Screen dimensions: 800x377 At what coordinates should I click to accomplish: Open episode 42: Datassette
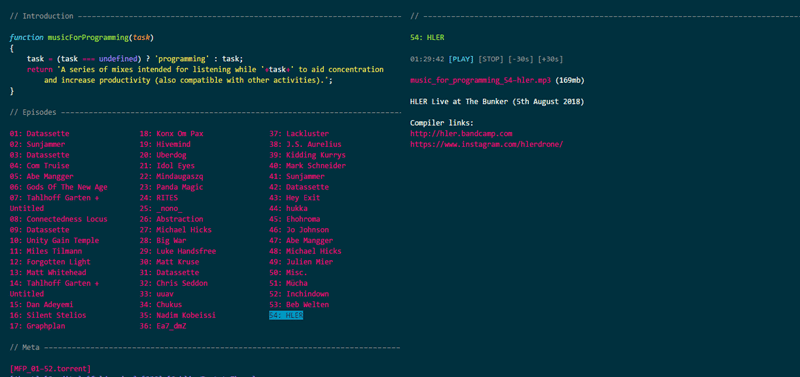pos(299,187)
